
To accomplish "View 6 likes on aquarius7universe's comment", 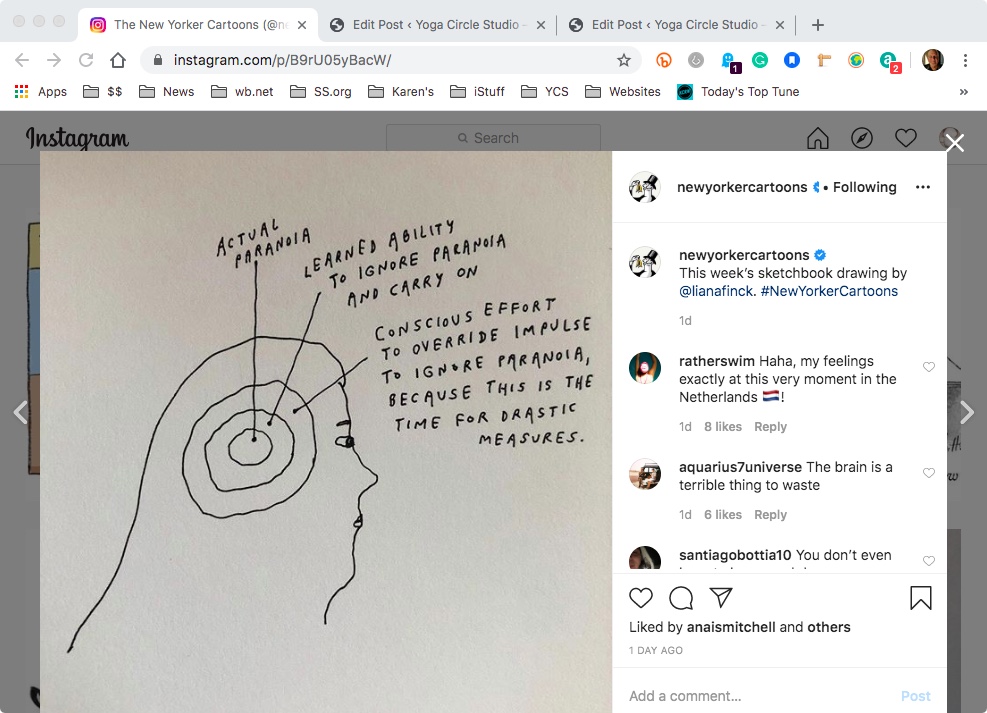I will [x=723, y=515].
